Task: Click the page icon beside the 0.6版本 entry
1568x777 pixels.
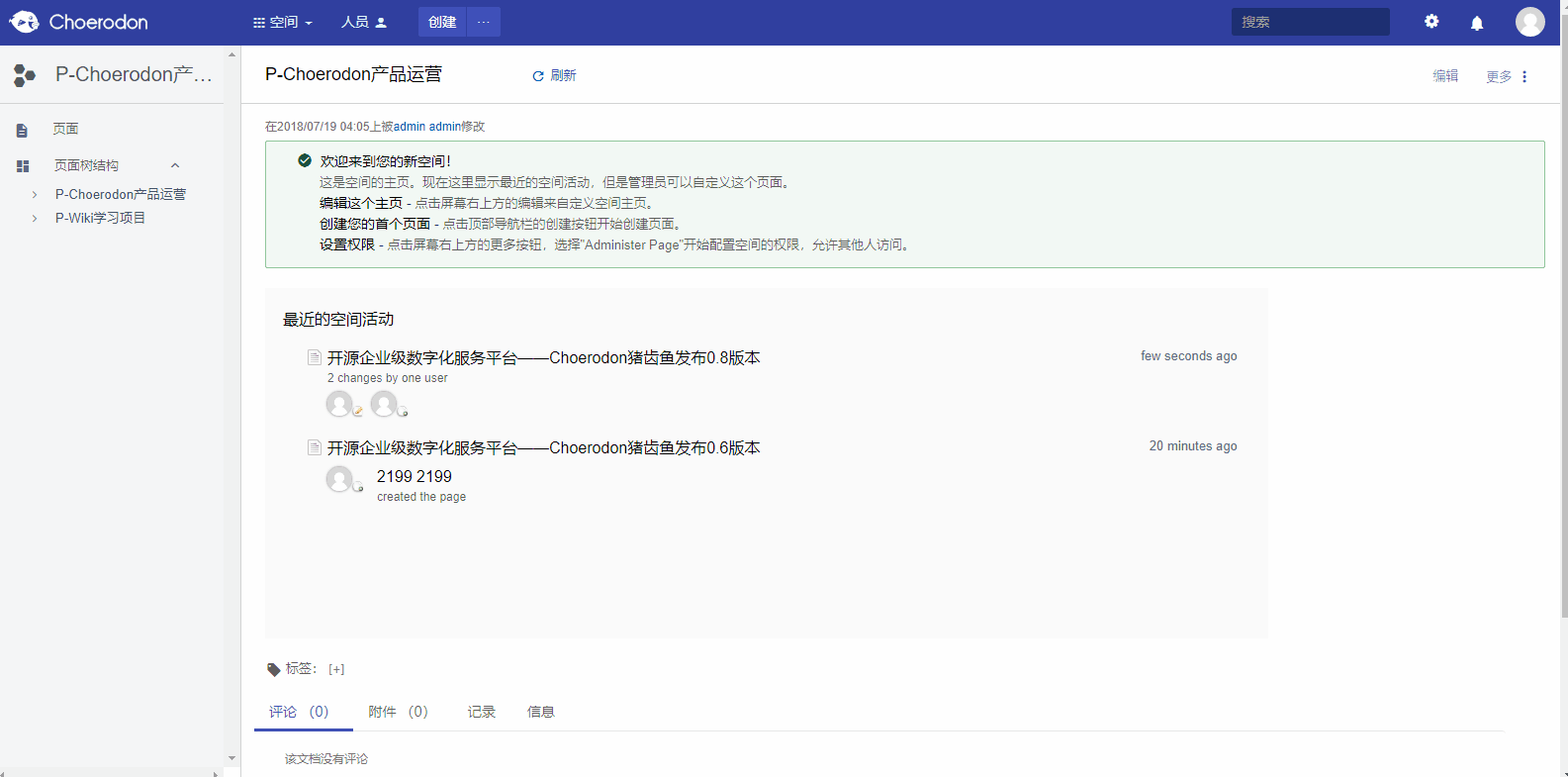Action: (x=315, y=447)
